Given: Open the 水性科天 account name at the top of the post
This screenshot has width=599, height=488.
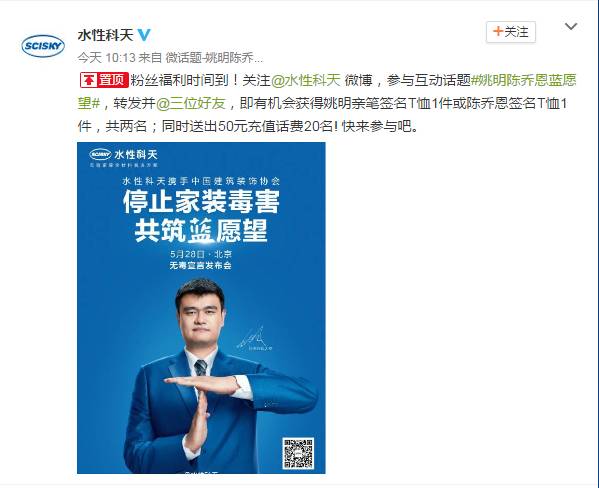Looking at the screenshot, I should 105,35.
